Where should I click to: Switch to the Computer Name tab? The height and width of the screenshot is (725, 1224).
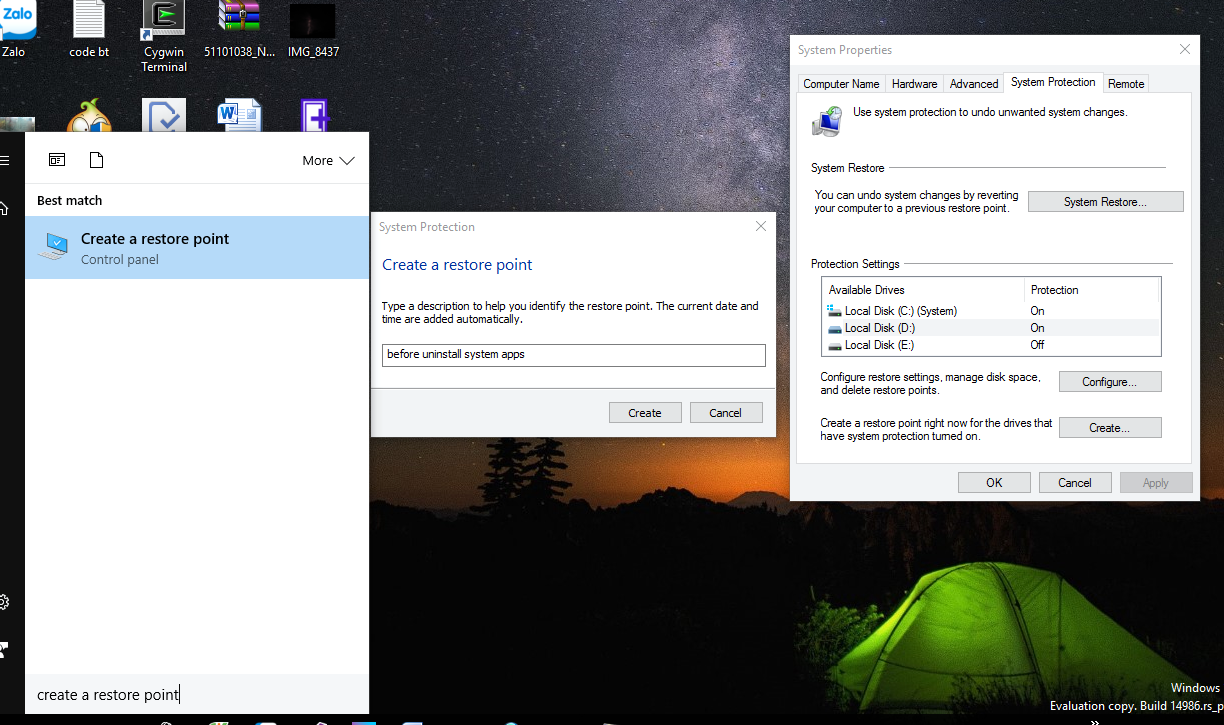[842, 84]
